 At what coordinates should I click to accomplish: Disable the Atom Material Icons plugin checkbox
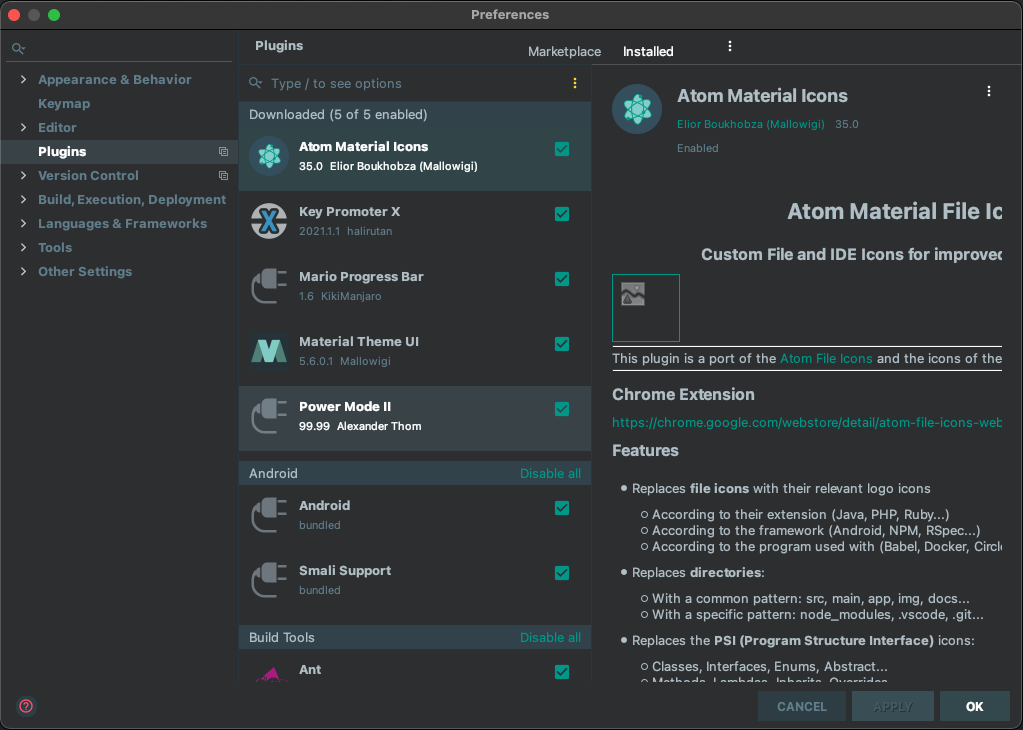(x=562, y=149)
